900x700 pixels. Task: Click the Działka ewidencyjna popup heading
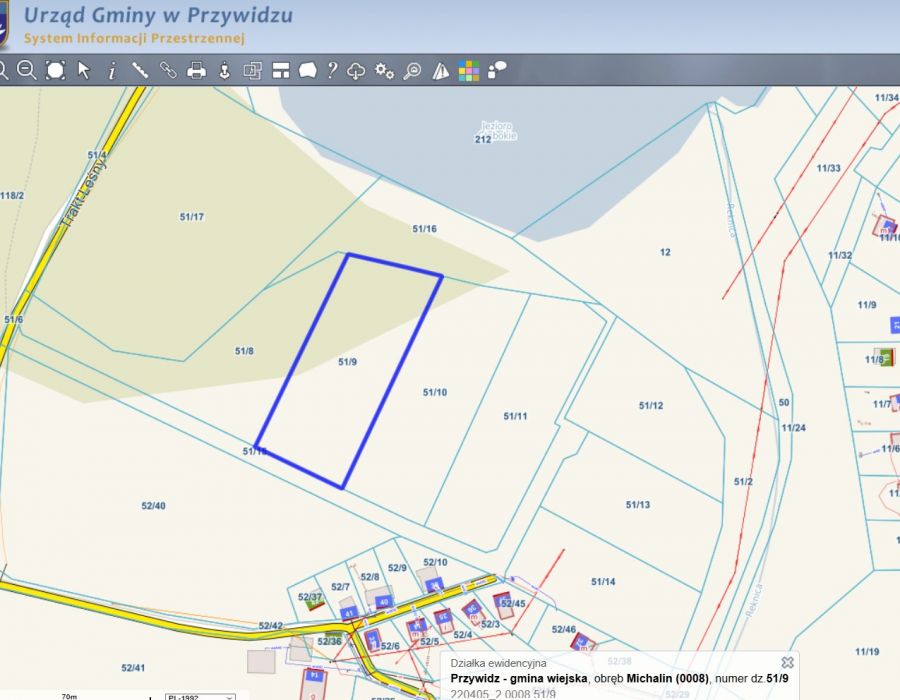498,663
